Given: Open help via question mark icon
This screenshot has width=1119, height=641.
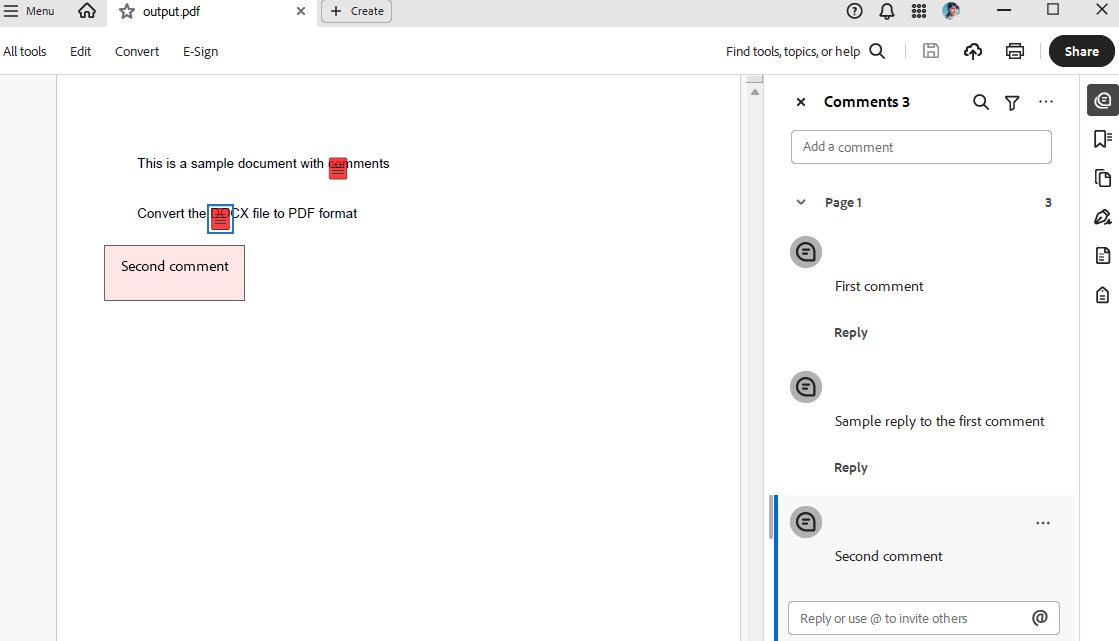Looking at the screenshot, I should 854,11.
